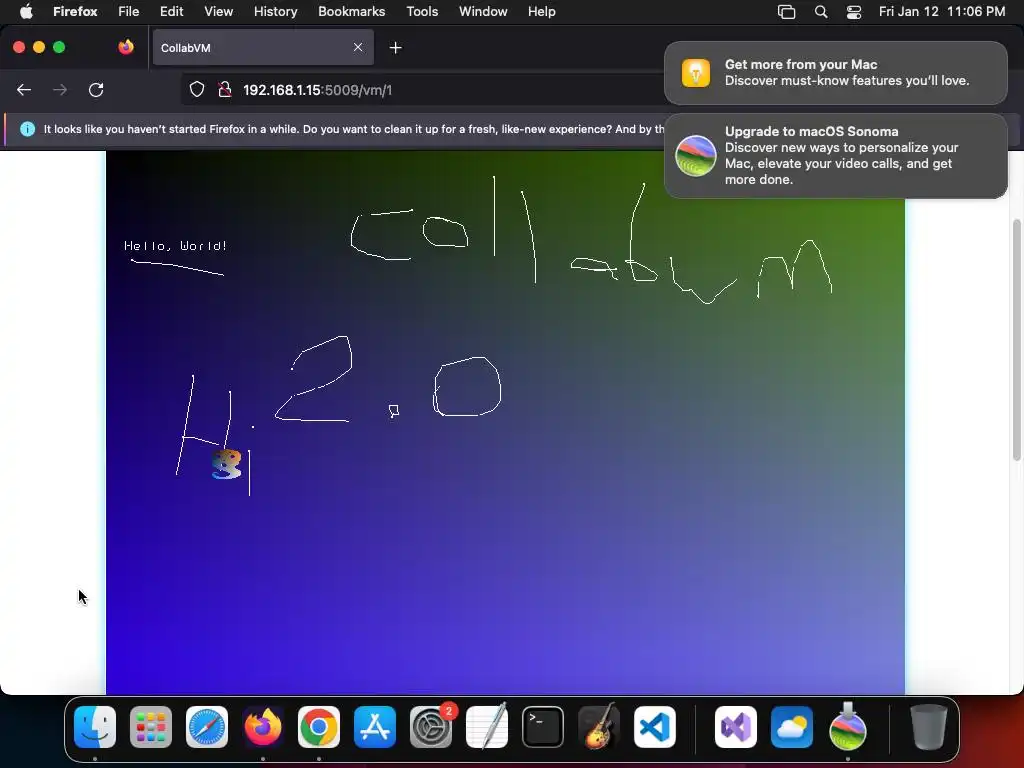This screenshot has width=1024, height=768.
Task: Go back to the previous page
Action: 24,89
